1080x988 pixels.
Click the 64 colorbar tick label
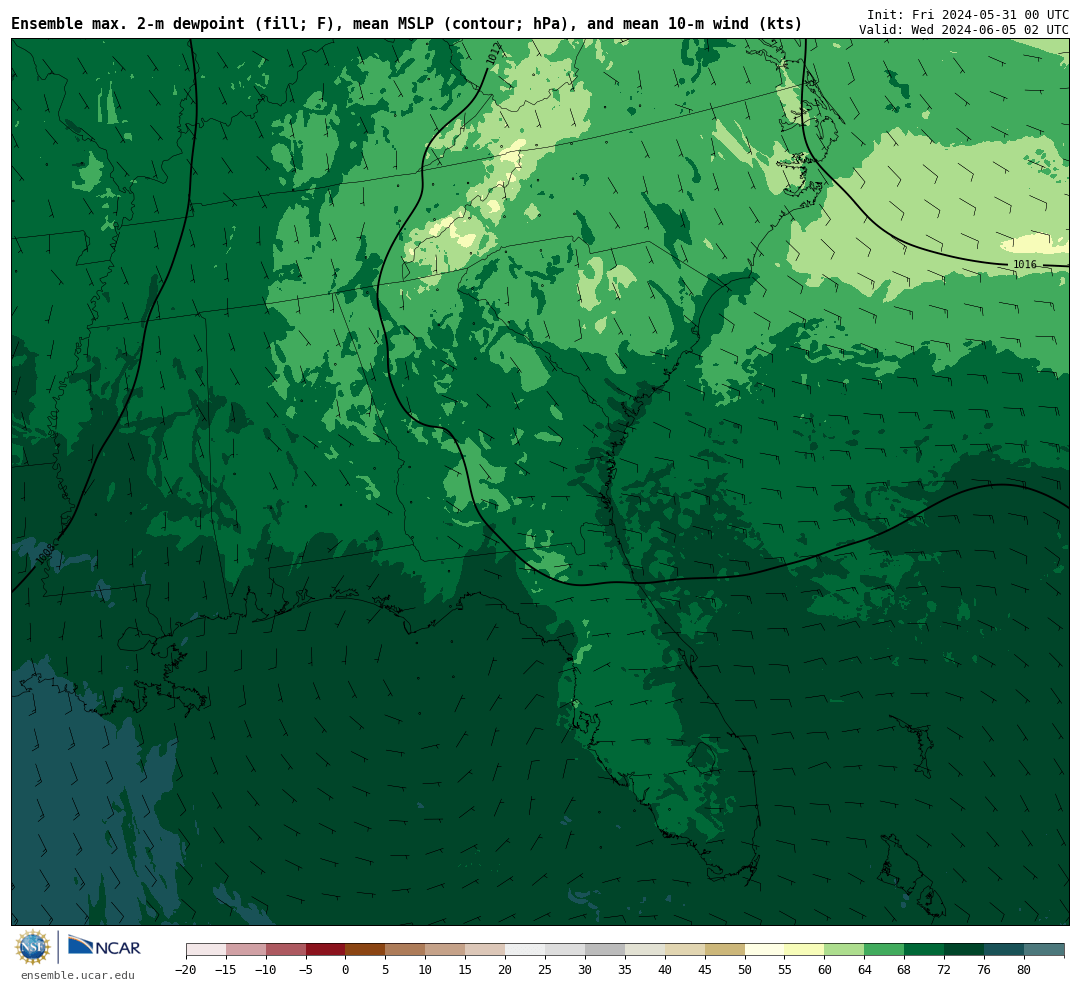point(864,969)
